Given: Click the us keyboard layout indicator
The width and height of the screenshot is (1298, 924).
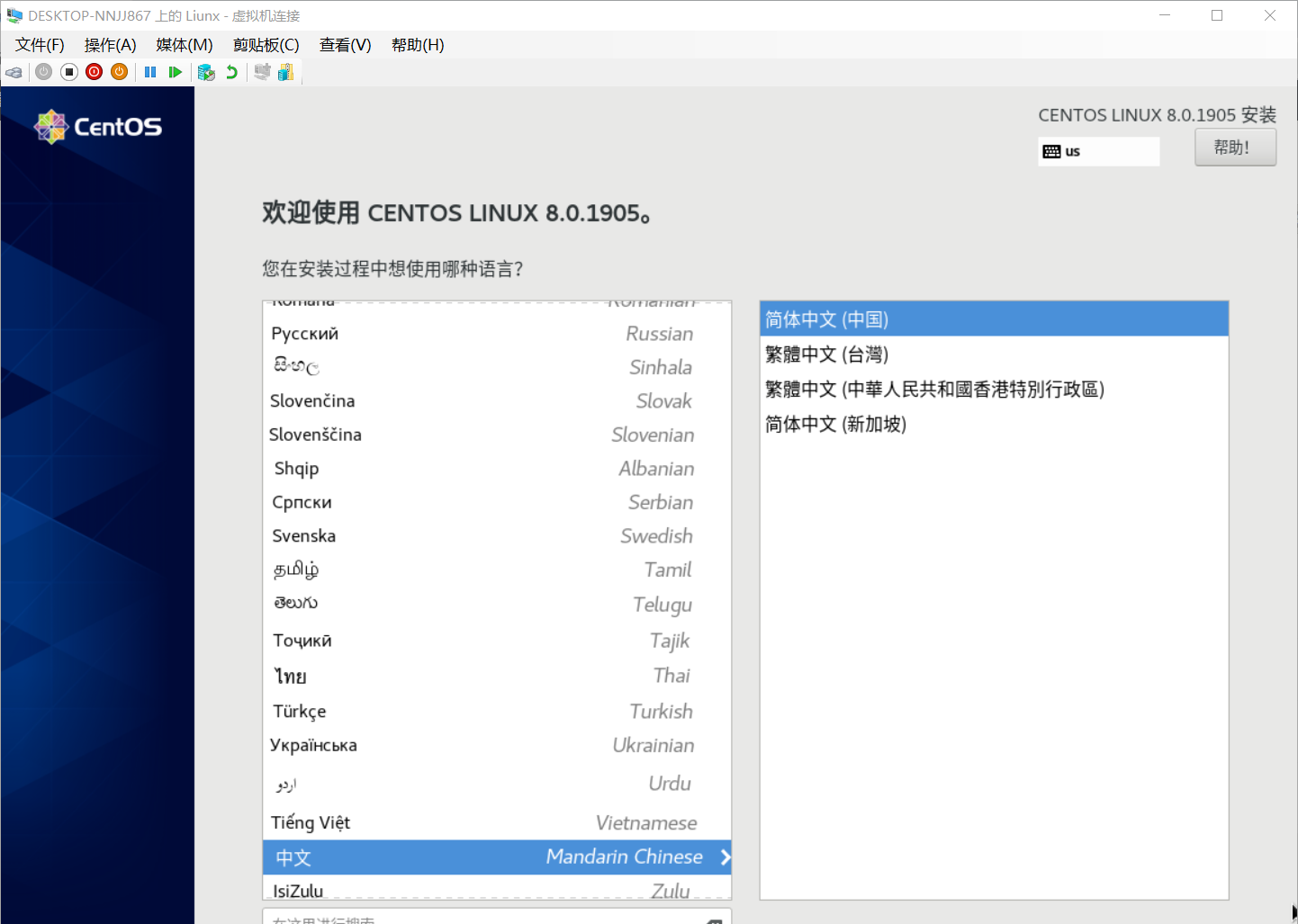Looking at the screenshot, I should click(x=1098, y=151).
